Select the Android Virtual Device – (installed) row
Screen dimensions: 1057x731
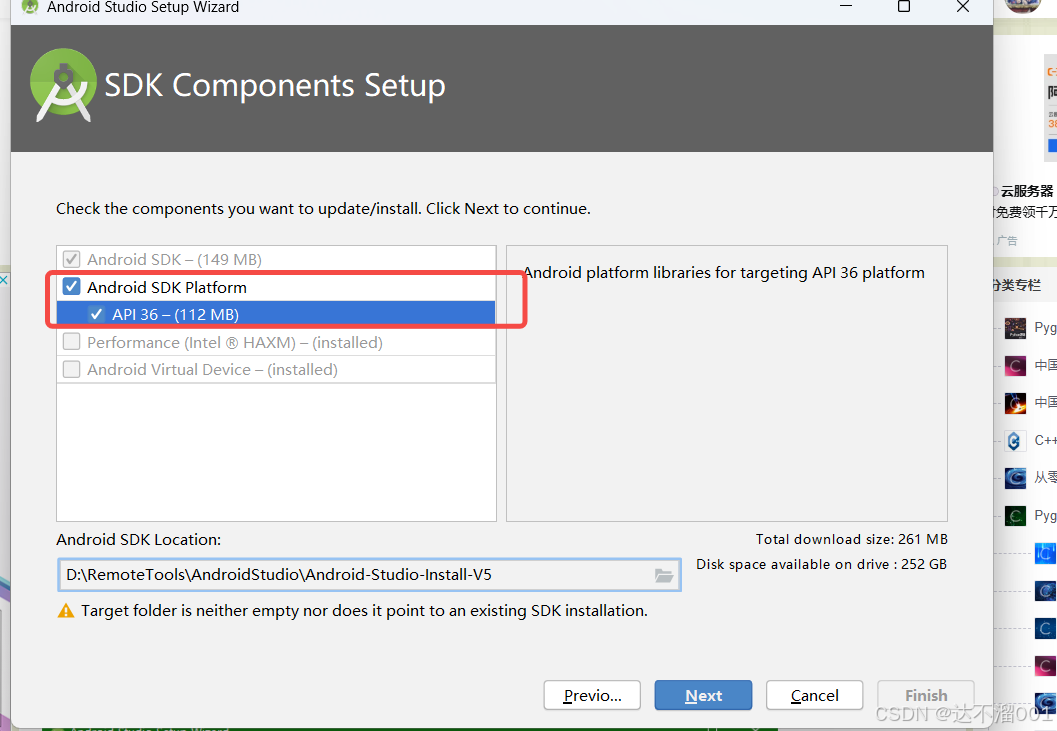point(276,370)
